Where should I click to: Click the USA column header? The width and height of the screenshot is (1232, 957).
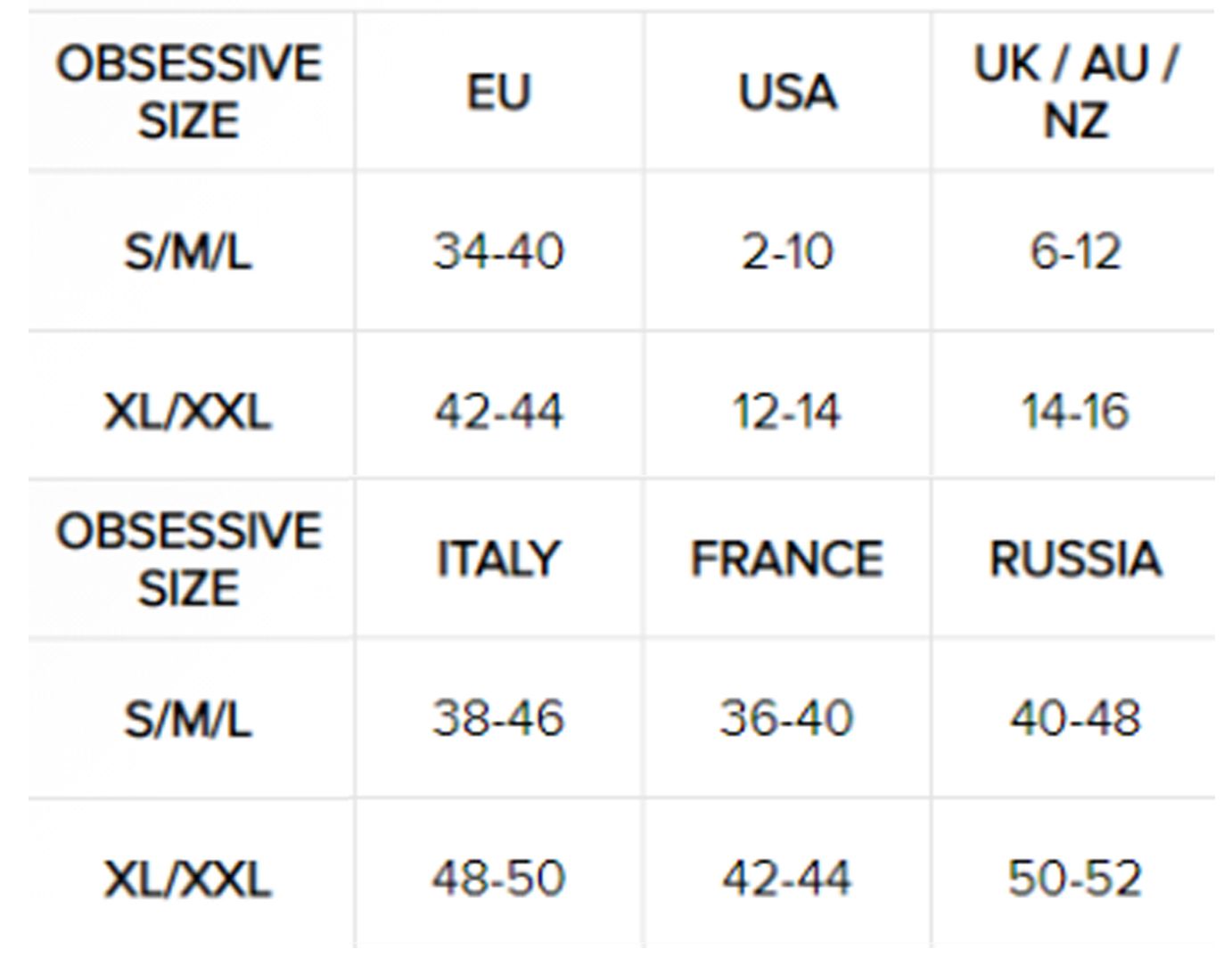coord(787,92)
